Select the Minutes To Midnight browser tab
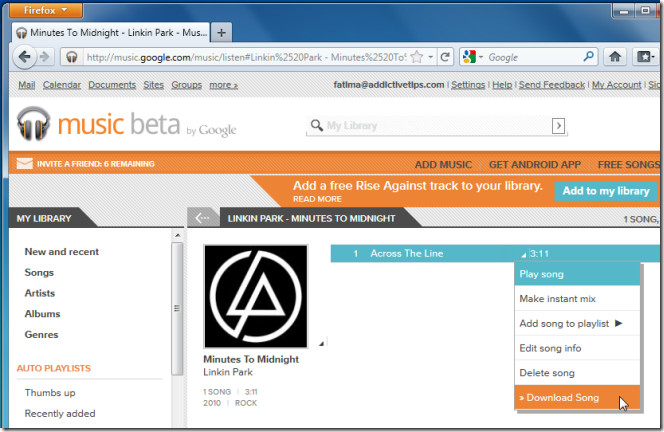This screenshot has width=664, height=432. 111,33
